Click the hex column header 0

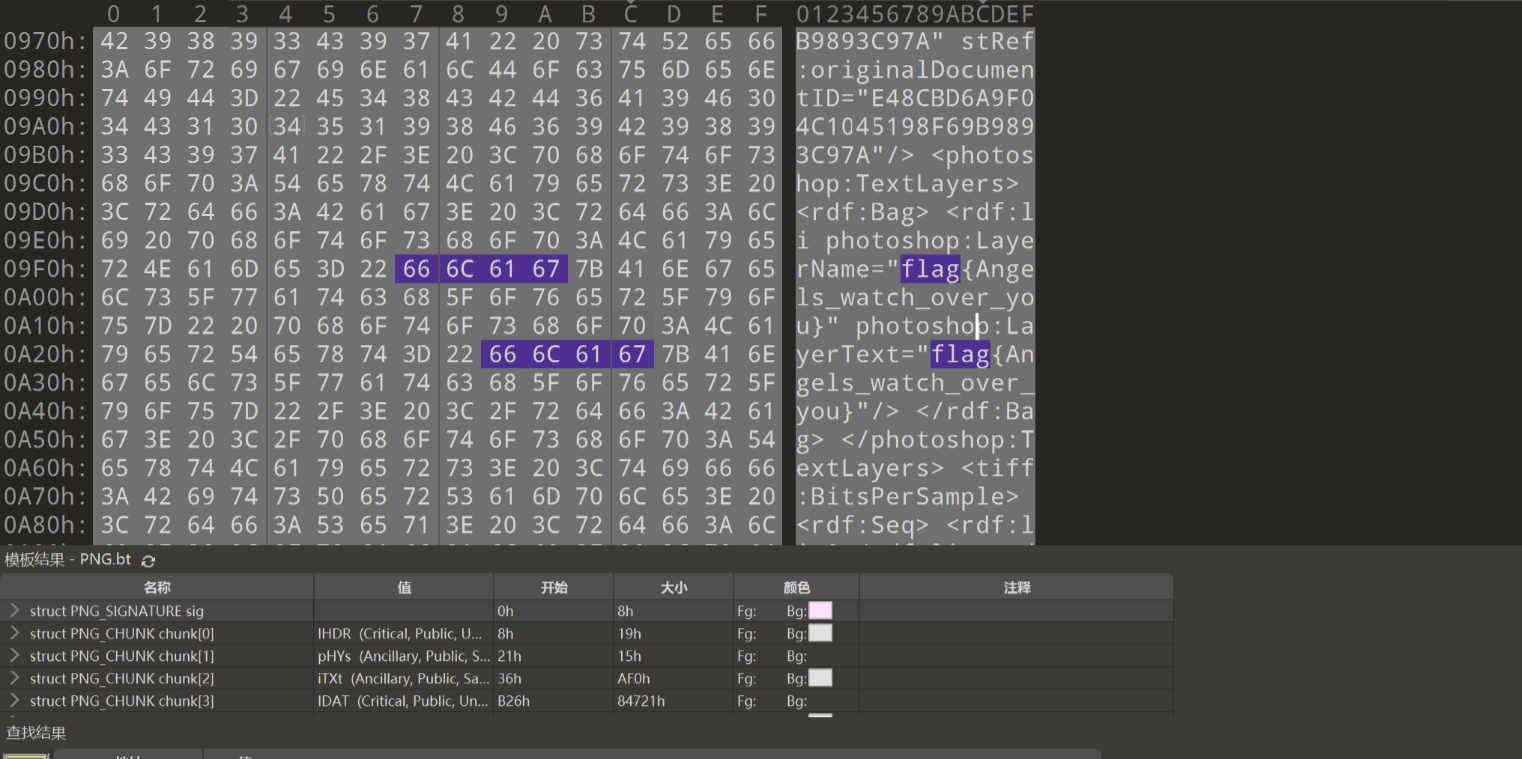[113, 14]
